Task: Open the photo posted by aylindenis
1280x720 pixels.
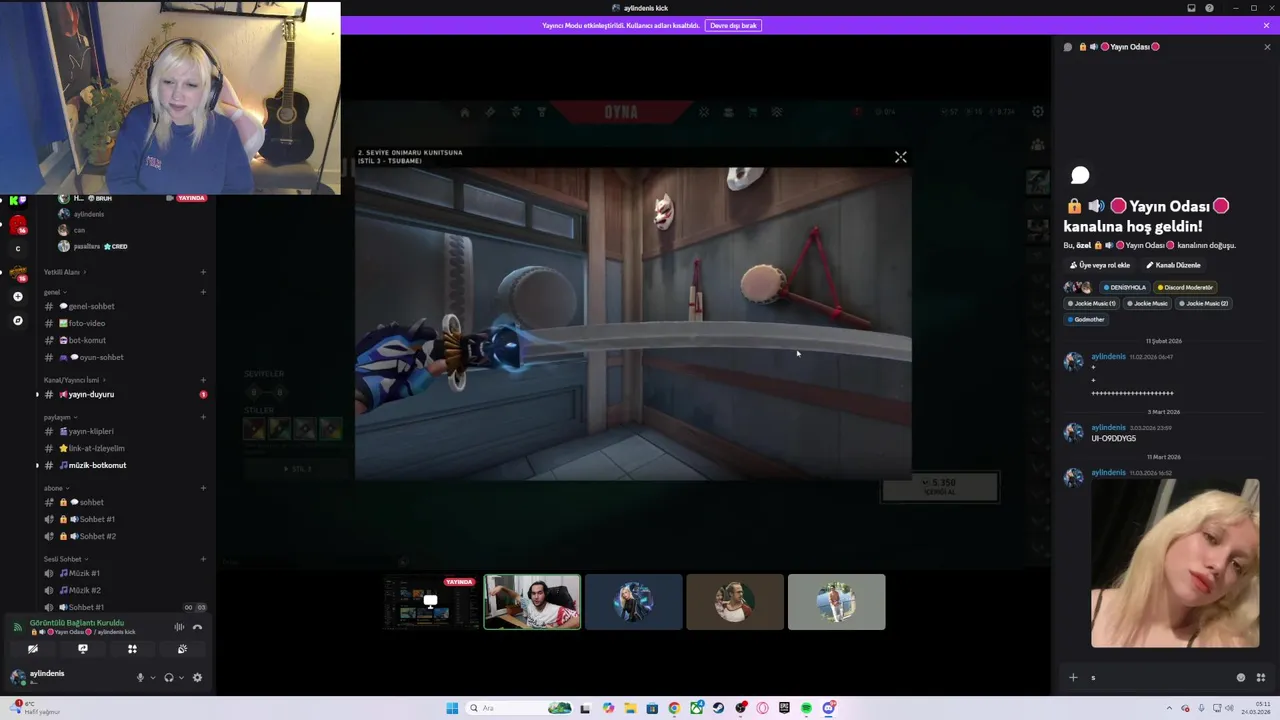Action: [1175, 563]
